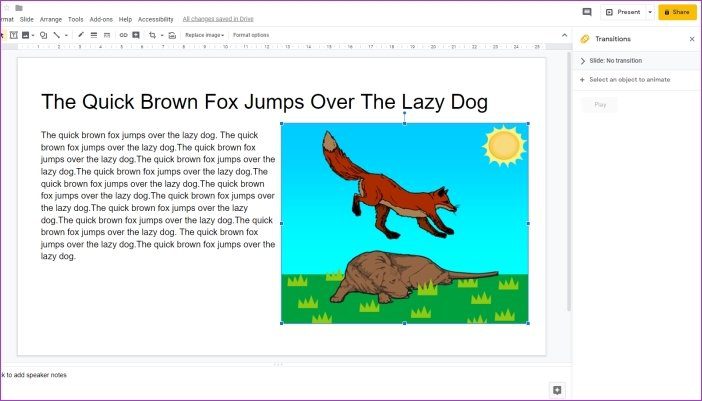
Task: Open the insert image dropdown arrow
Action: point(33,35)
